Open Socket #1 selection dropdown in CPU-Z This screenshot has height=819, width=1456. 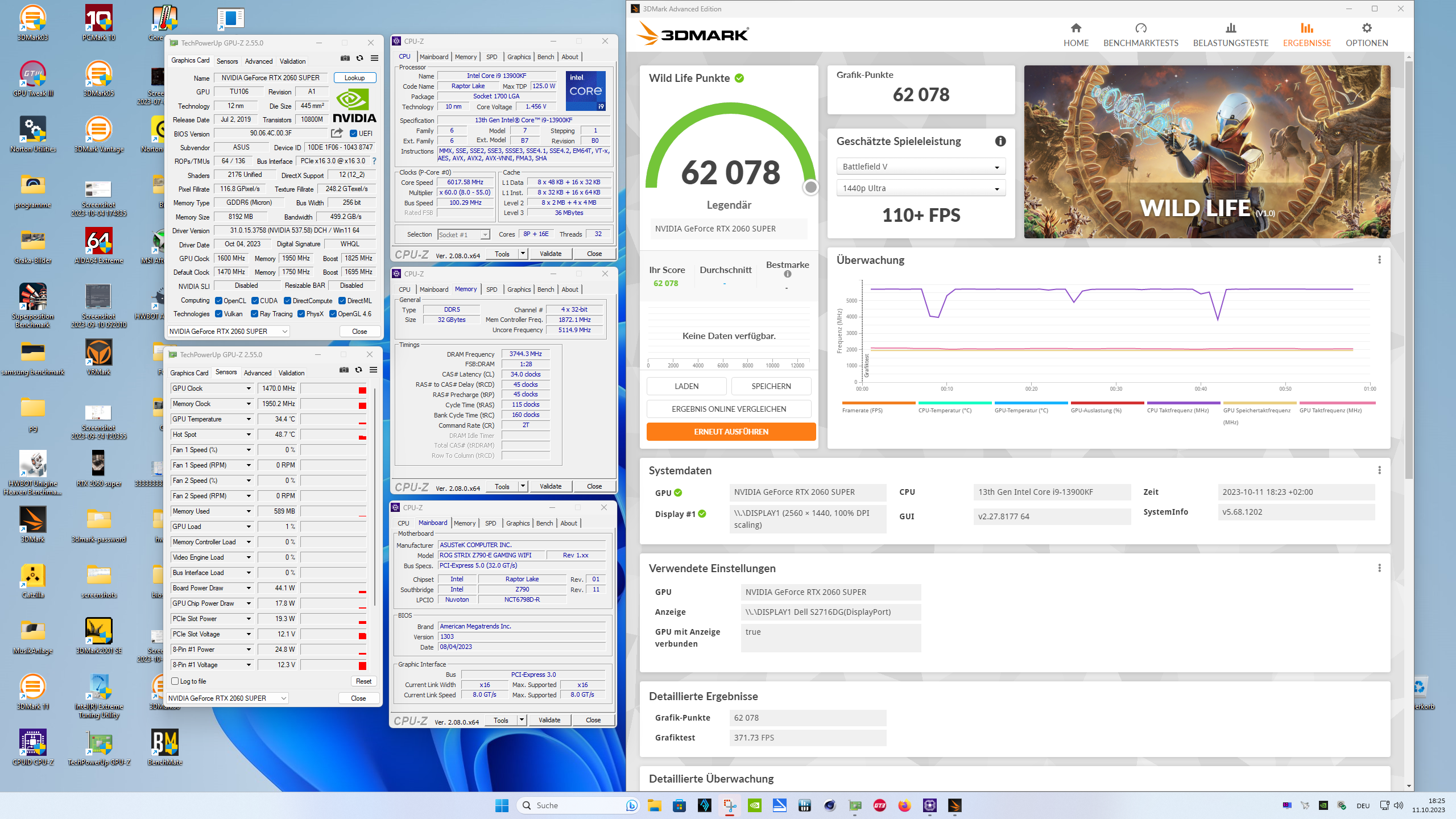point(464,234)
